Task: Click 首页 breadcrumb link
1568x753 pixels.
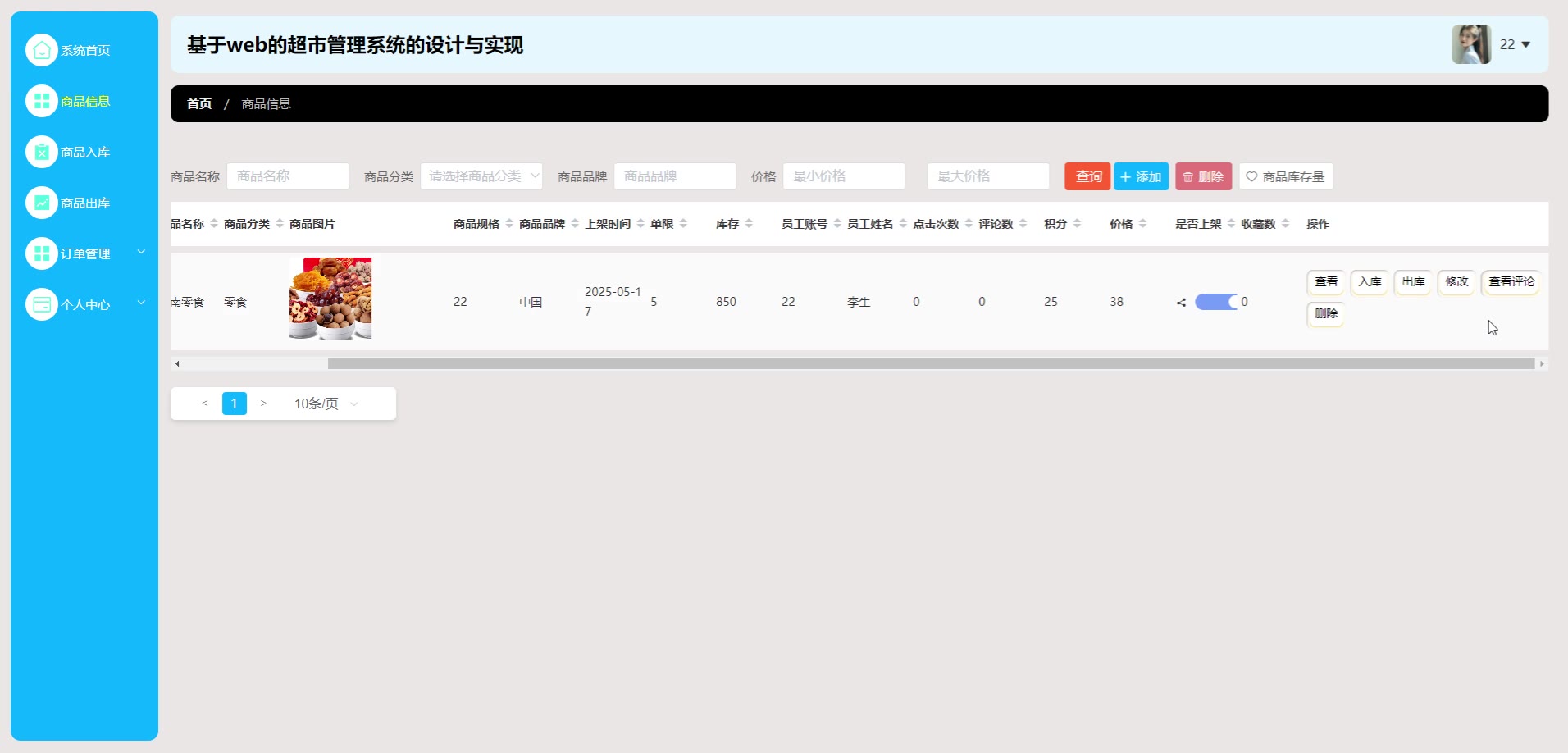Action: coord(199,103)
